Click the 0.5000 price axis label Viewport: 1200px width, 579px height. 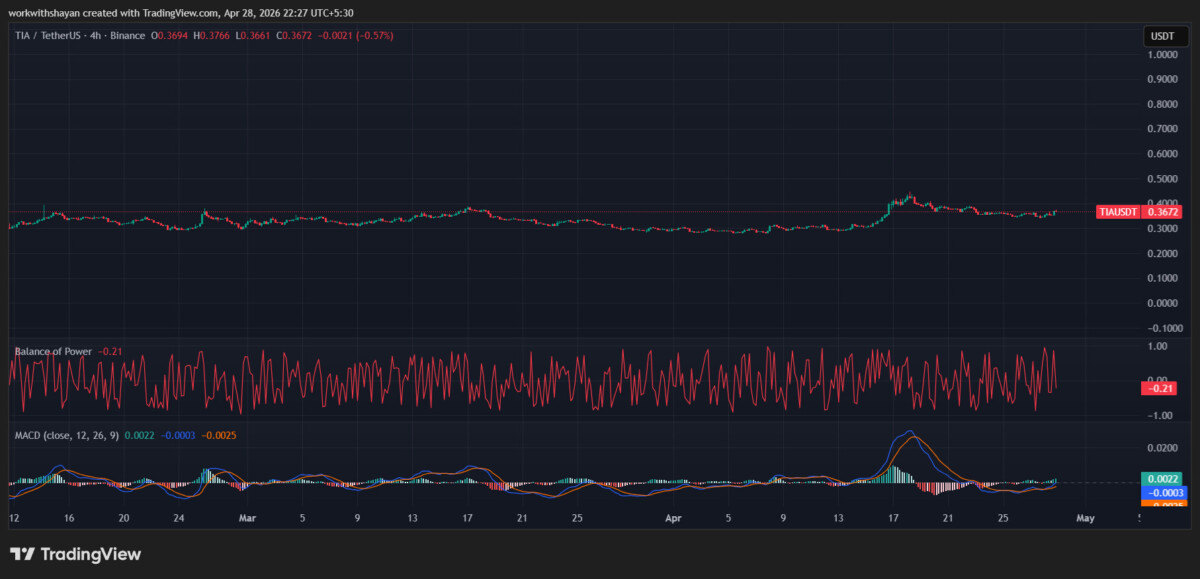(x=1162, y=179)
